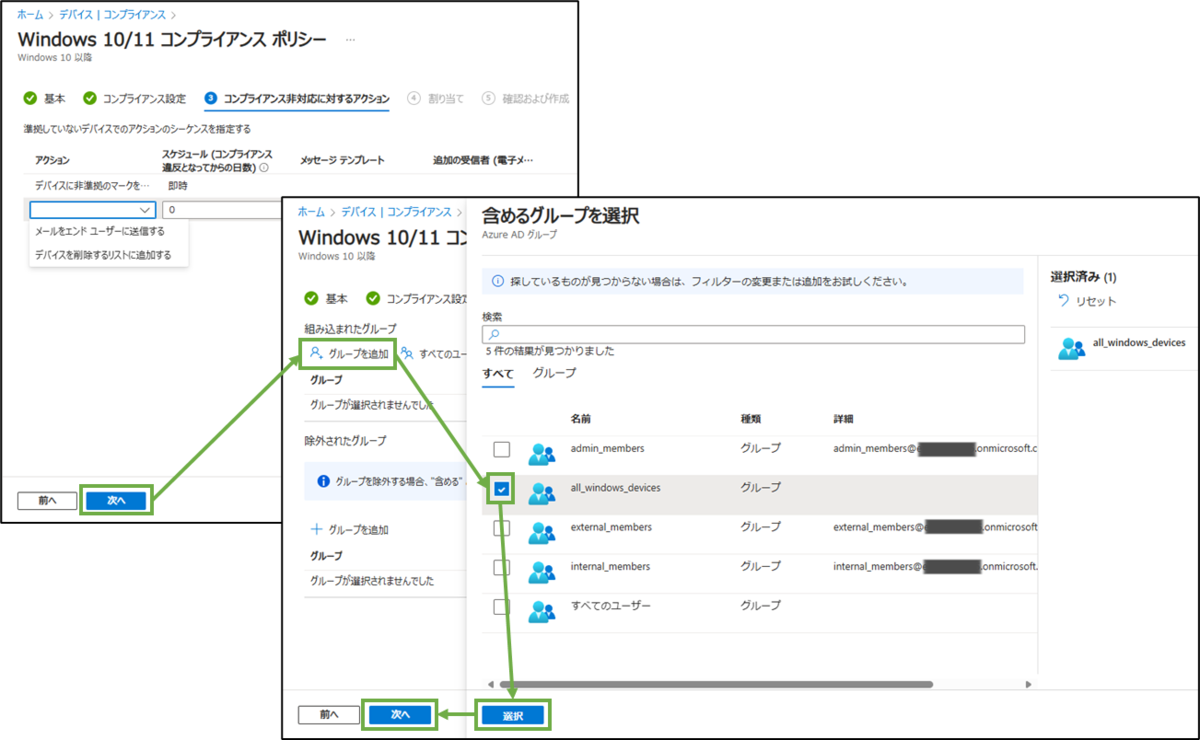Image resolution: width=1200 pixels, height=740 pixels.
Task: Click リセット link in selected pane
Action: [x=1096, y=301]
